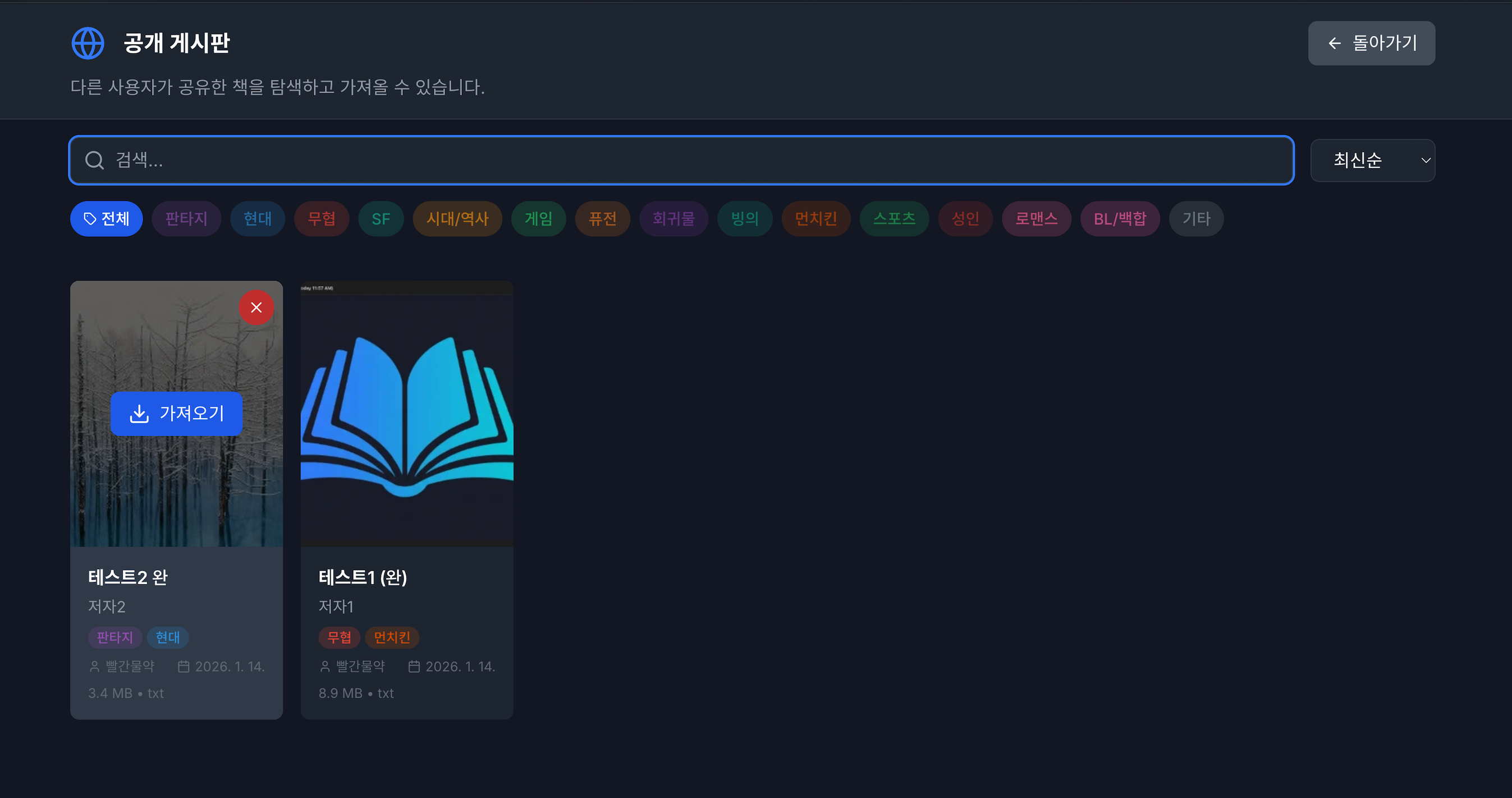Image resolution: width=1512 pixels, height=798 pixels.
Task: Open the 테스트1 (완) book cover thumbnail
Action: click(x=407, y=414)
